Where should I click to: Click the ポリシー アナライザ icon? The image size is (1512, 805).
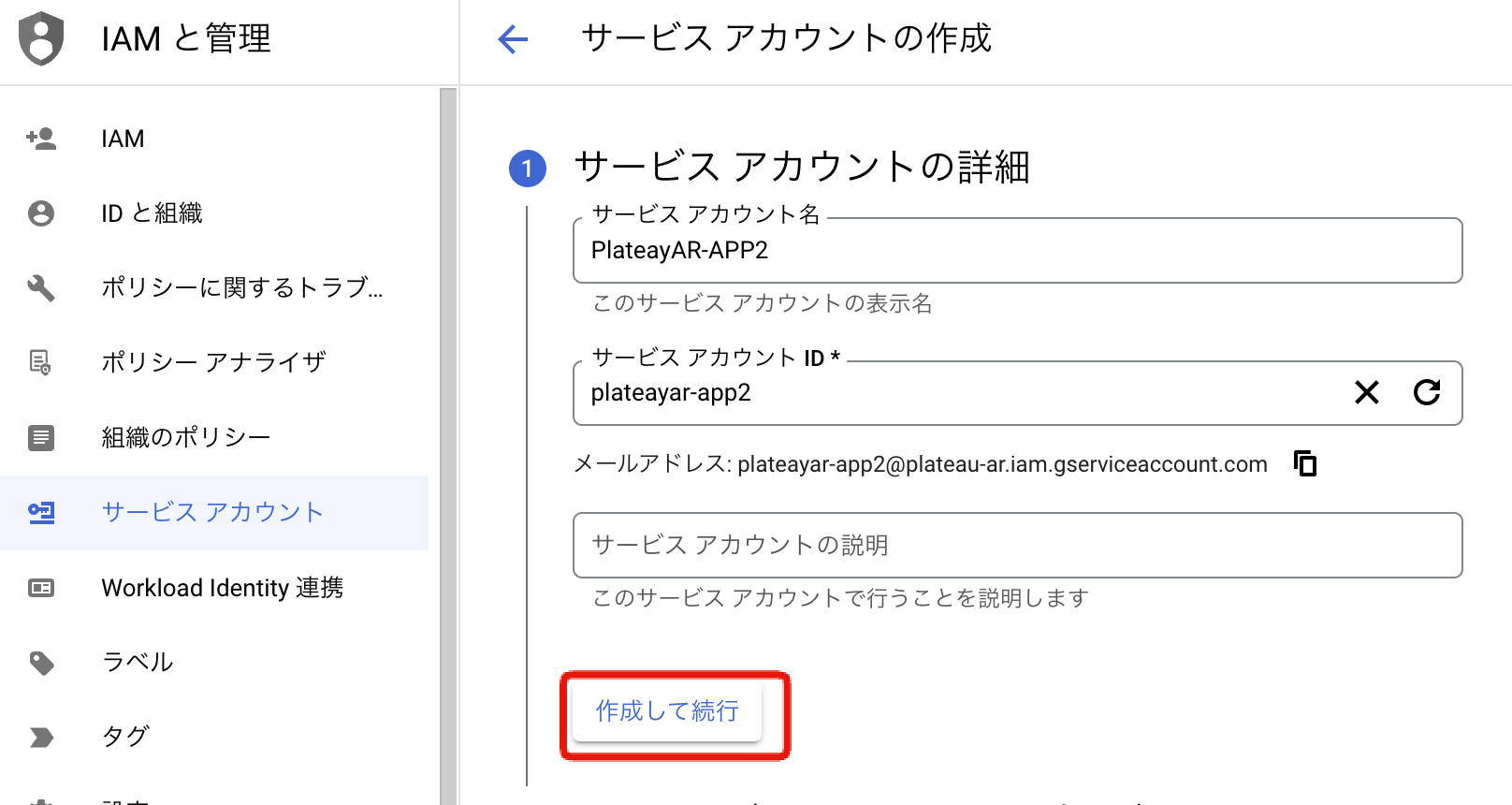point(41,362)
